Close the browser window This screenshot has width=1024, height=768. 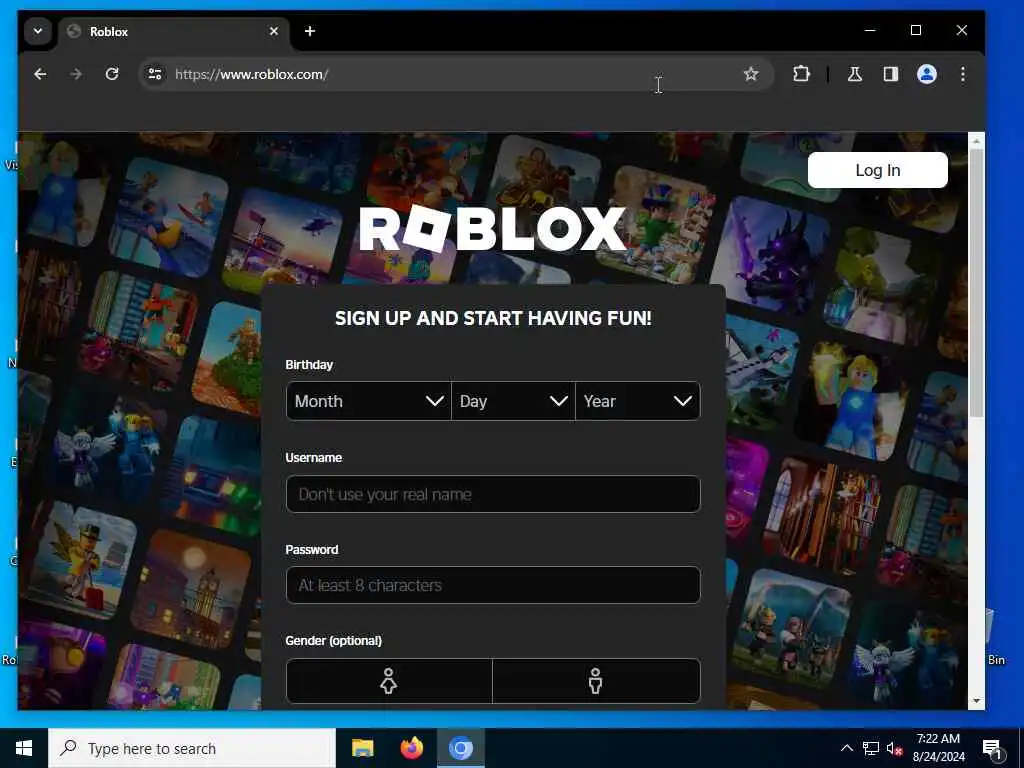(961, 31)
